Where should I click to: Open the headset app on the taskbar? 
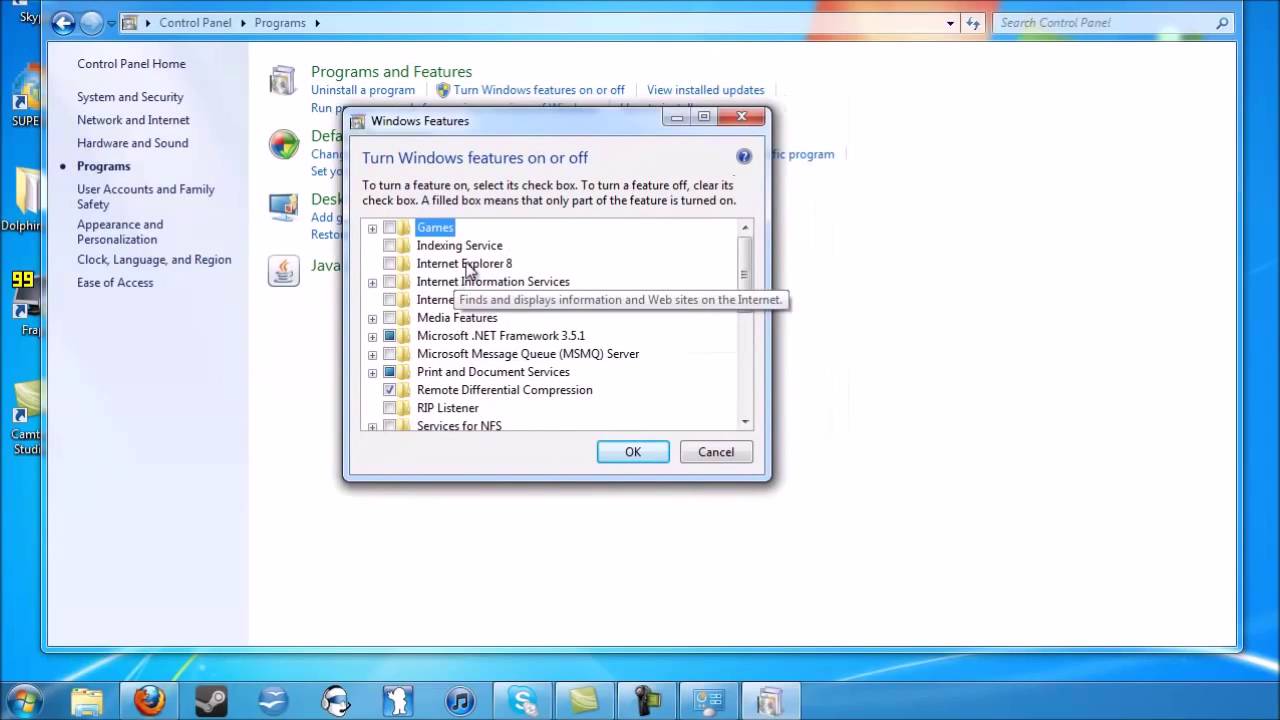click(x=336, y=700)
